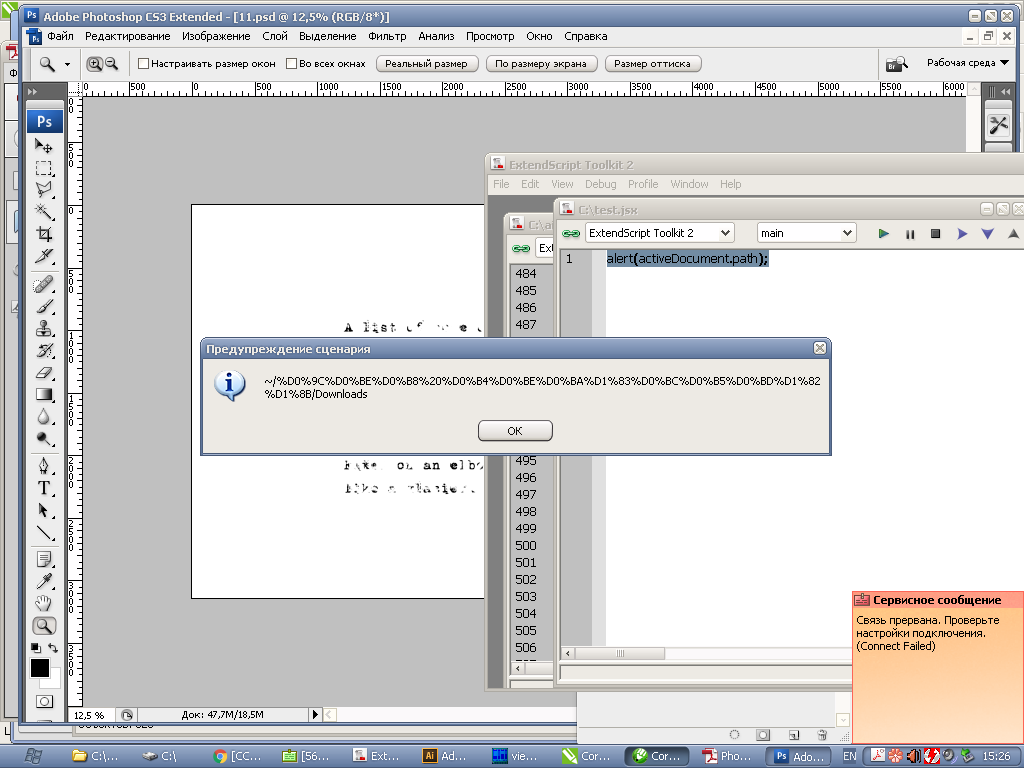Select the Burn tool
Screen dimensions: 1024x768
point(44,439)
